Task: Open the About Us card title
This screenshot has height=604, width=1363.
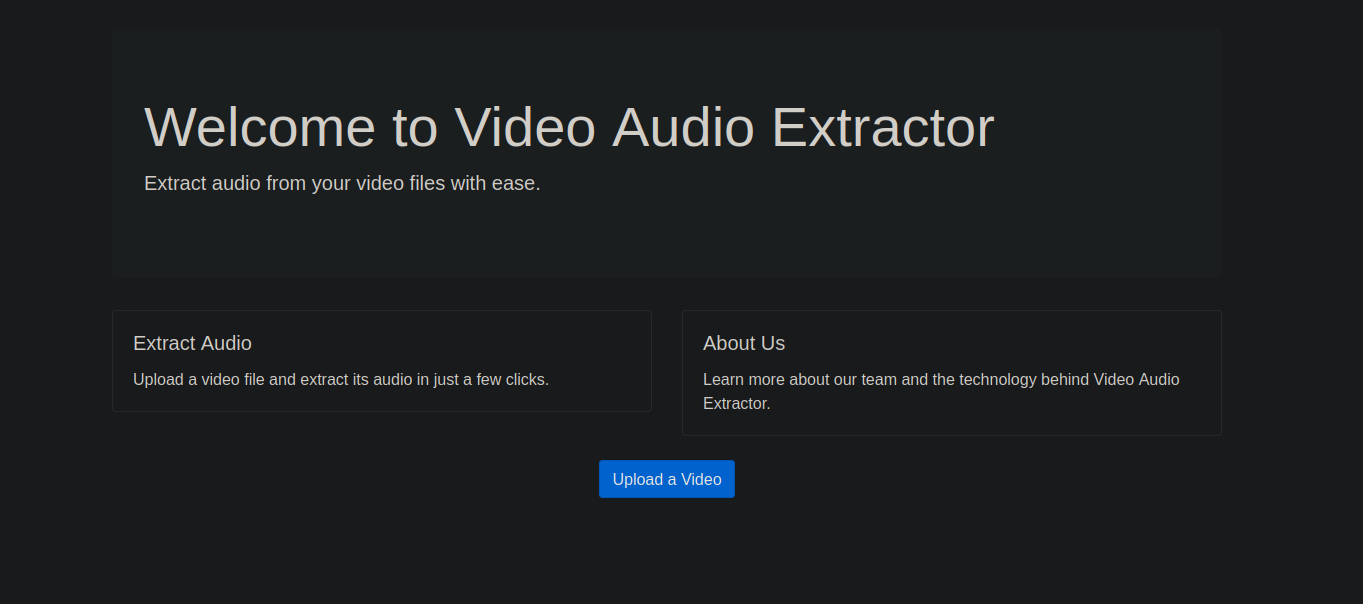Action: tap(743, 343)
